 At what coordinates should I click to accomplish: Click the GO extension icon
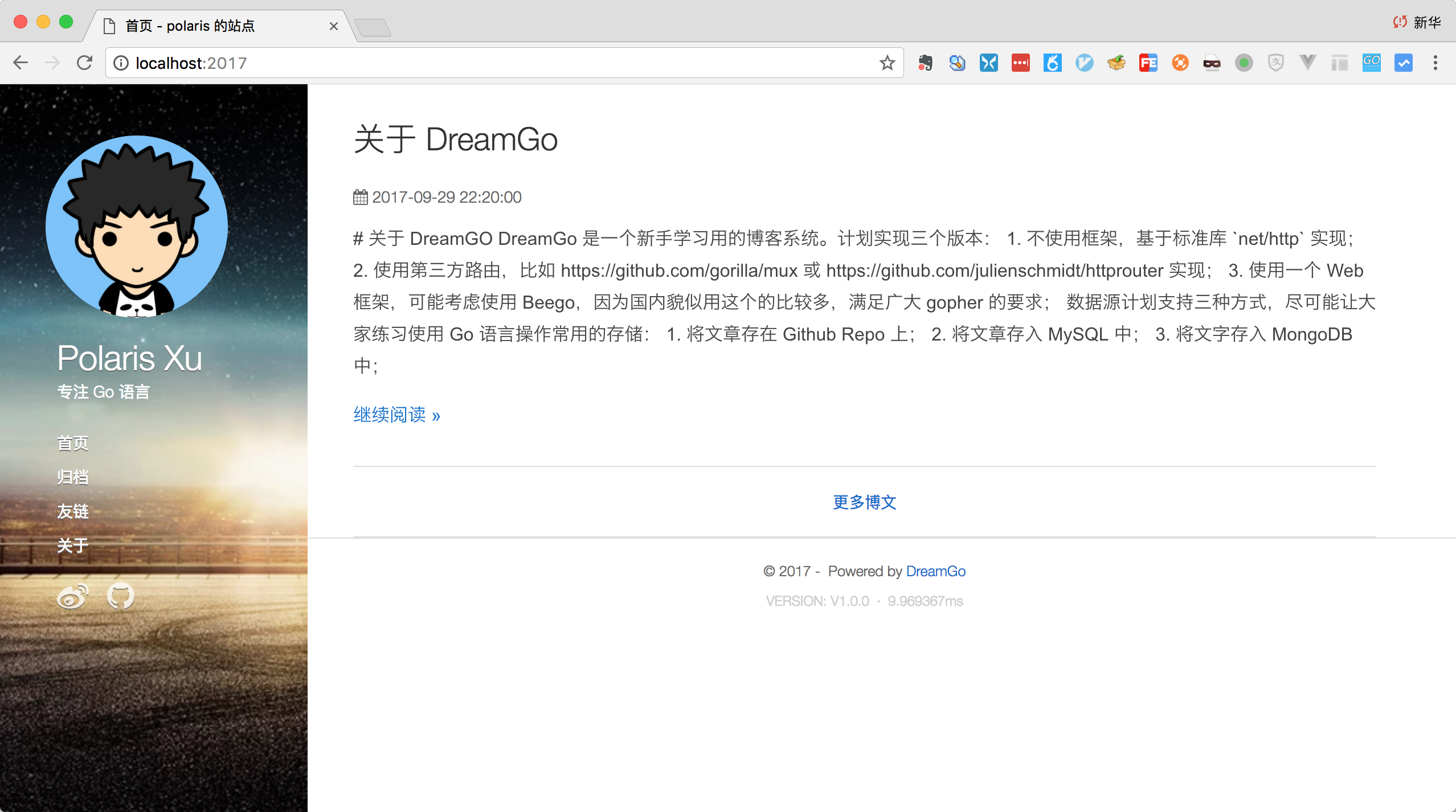tap(1372, 63)
